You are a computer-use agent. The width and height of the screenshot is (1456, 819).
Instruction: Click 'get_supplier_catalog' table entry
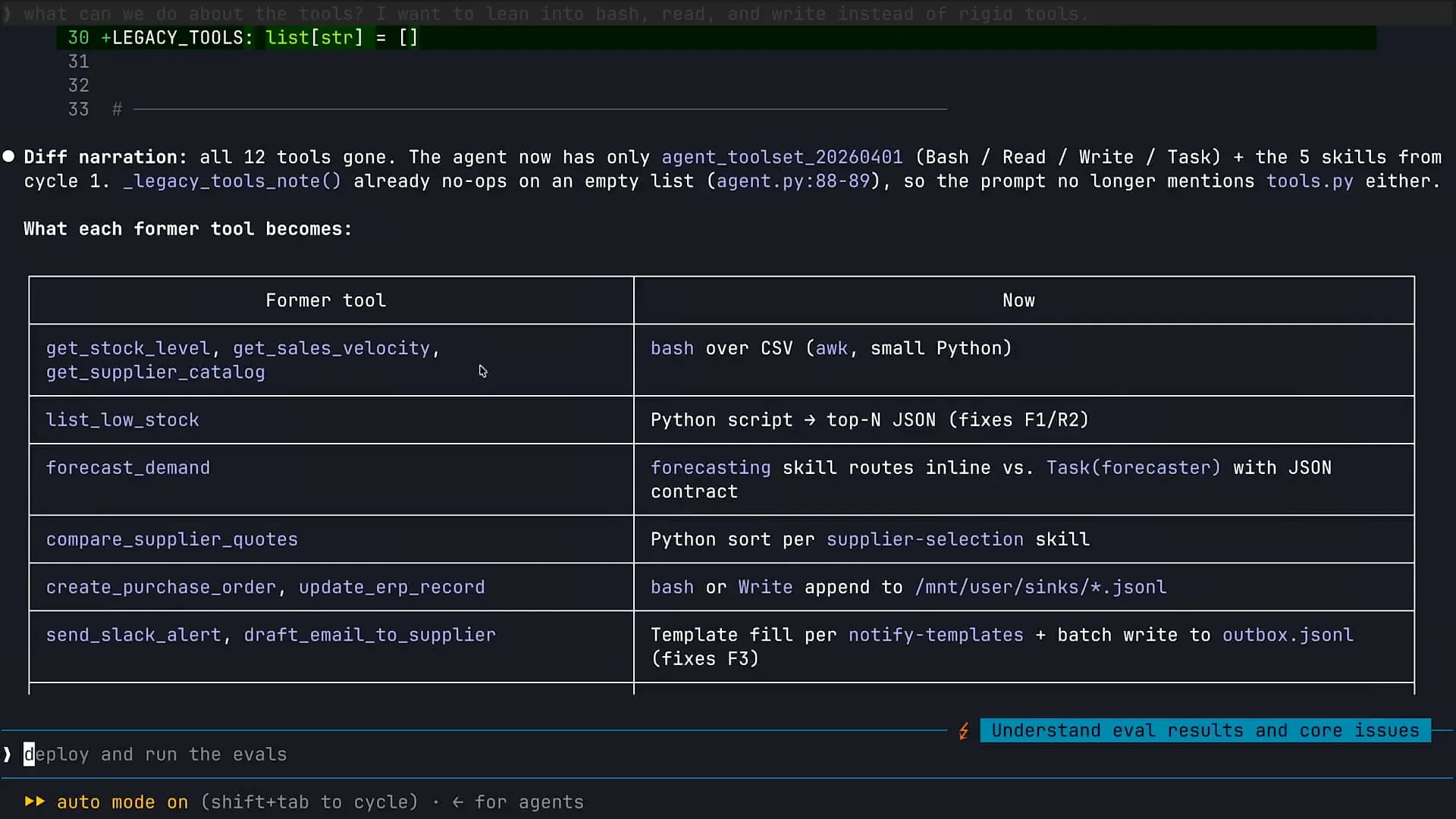tap(155, 372)
